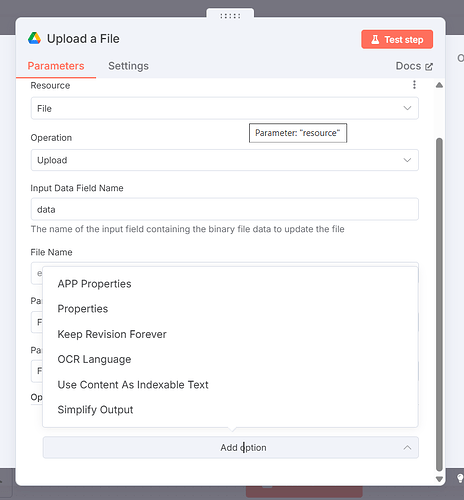This screenshot has width=464, height=500.
Task: Run the Test step button
Action: pos(397,39)
